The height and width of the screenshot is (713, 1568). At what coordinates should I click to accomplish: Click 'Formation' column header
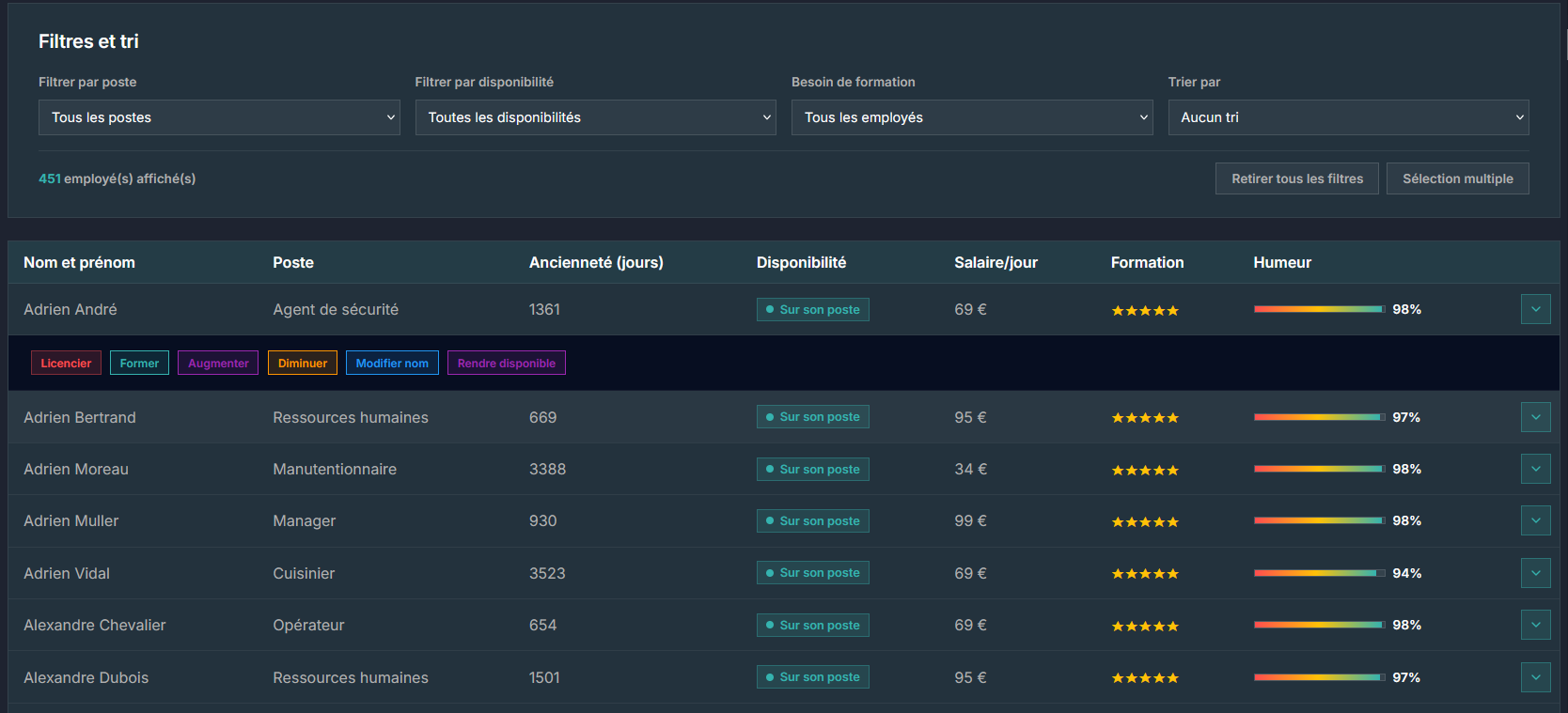tap(1147, 263)
